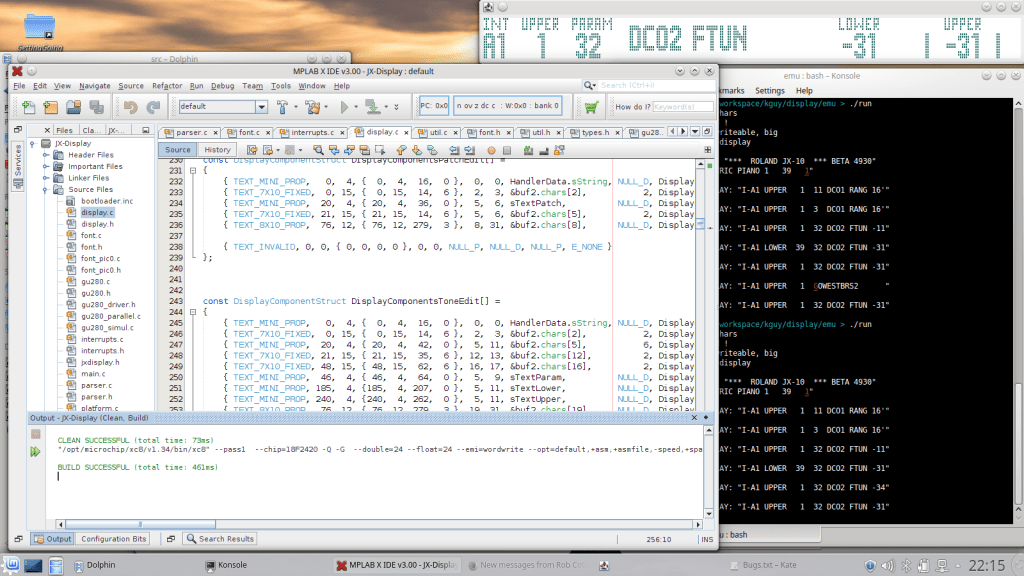Click the Find Selection magnifier icon in editor toolbar
This screenshot has width=1024, height=576.
[318, 150]
